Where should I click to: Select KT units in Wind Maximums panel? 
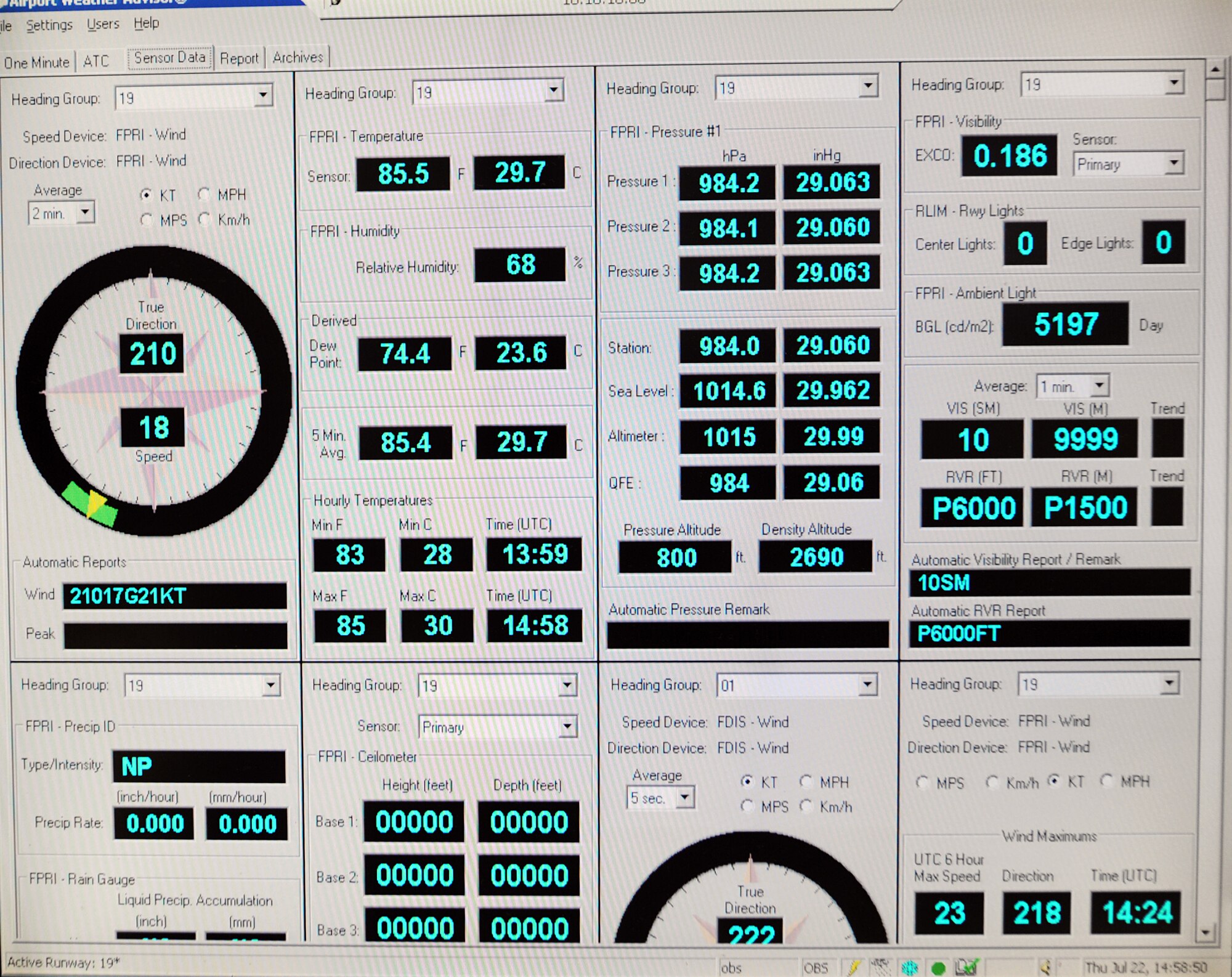[x=1054, y=781]
